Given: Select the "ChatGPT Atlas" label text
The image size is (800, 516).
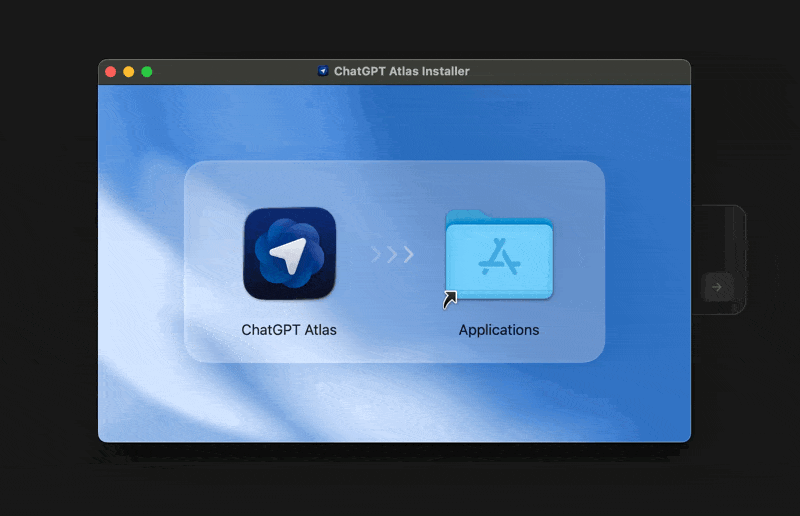Looking at the screenshot, I should 289,330.
